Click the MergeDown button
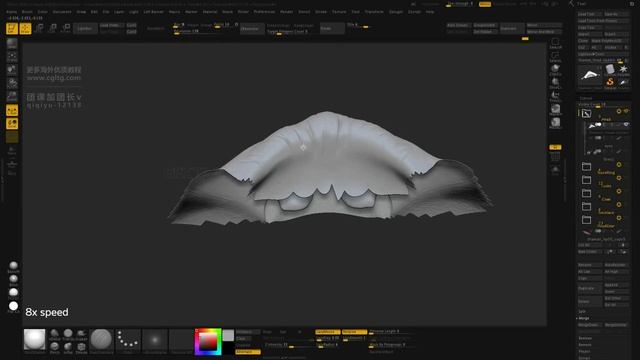Viewport: 640px width, 360px height. point(590,325)
